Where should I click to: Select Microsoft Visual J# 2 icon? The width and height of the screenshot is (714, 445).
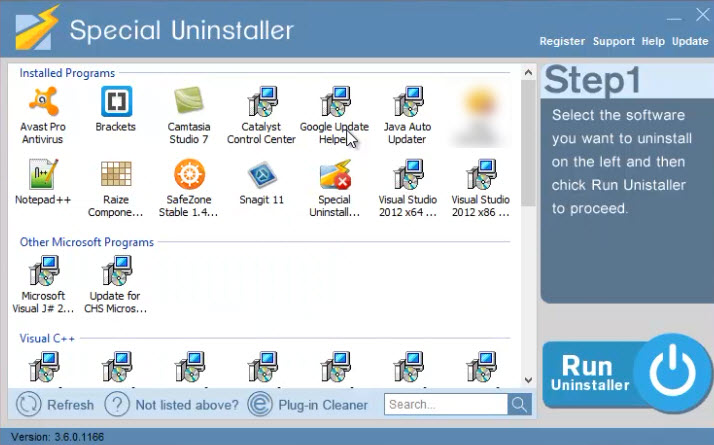point(43,270)
